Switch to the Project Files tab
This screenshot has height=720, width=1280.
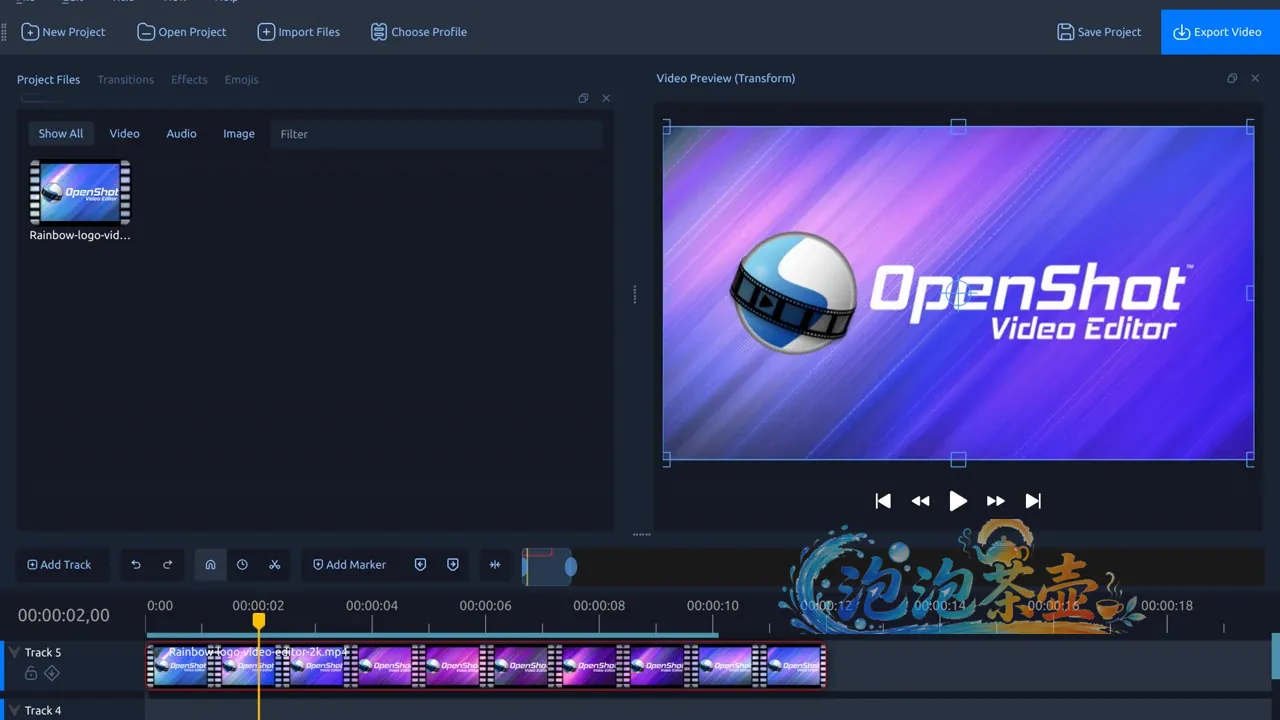(48, 79)
